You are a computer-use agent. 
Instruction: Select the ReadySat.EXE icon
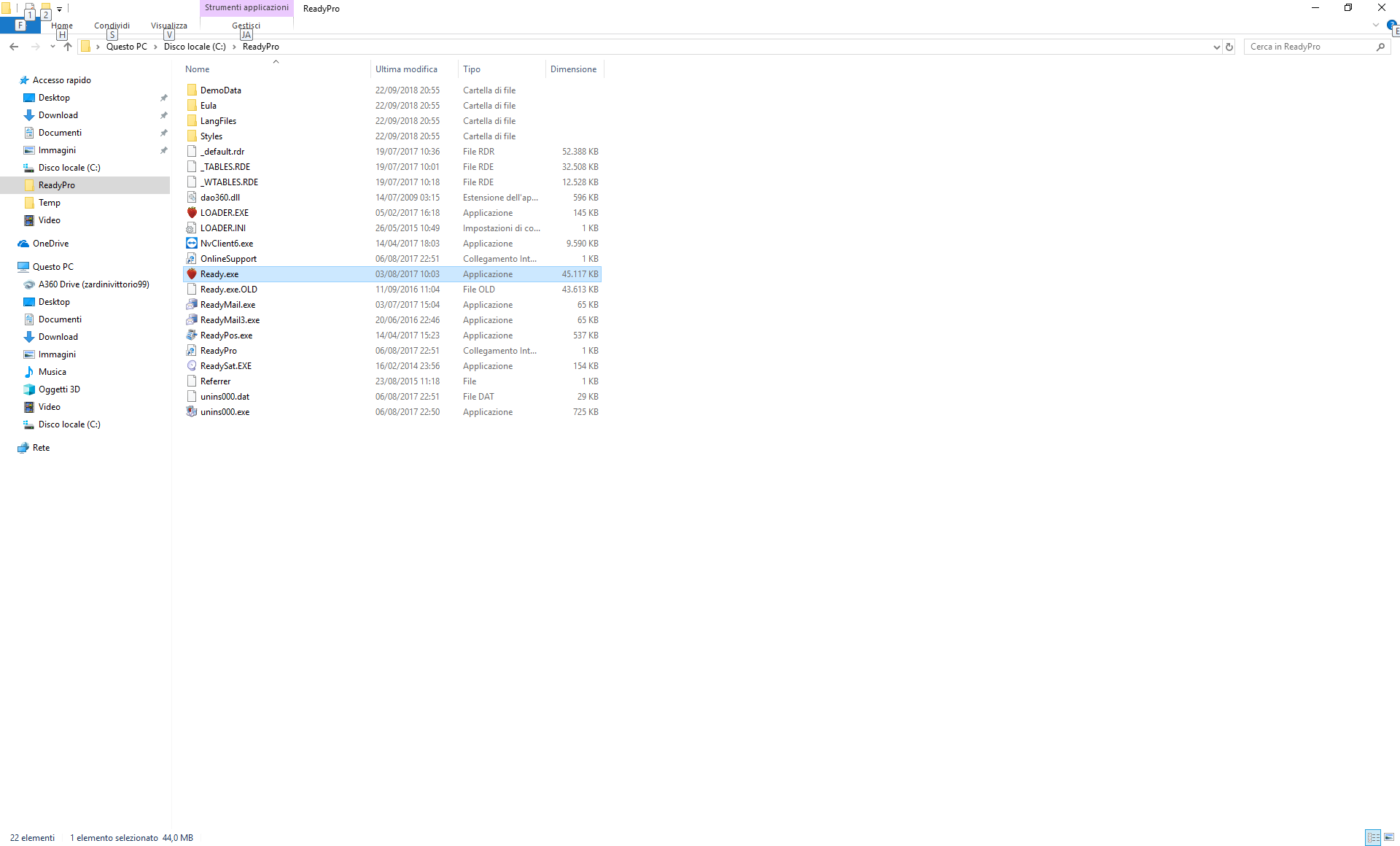(192, 366)
